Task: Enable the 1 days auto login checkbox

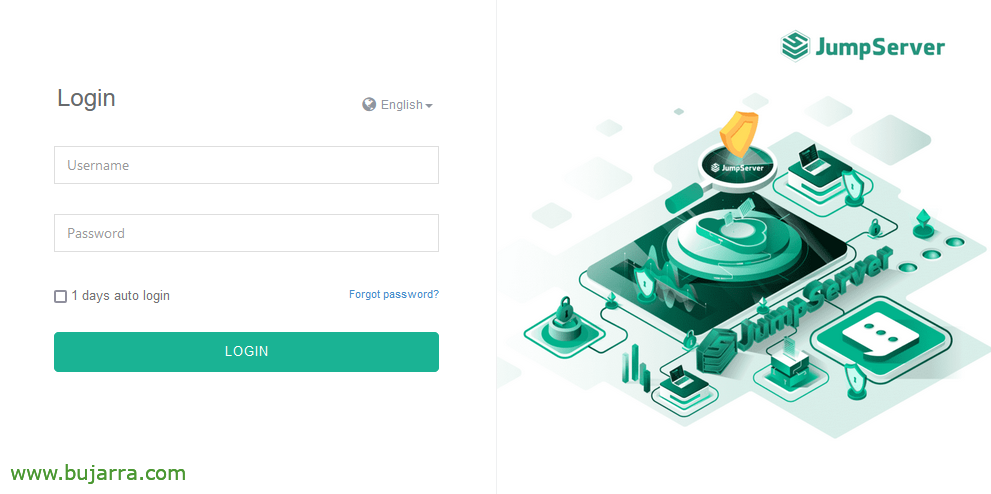Action: click(x=60, y=296)
